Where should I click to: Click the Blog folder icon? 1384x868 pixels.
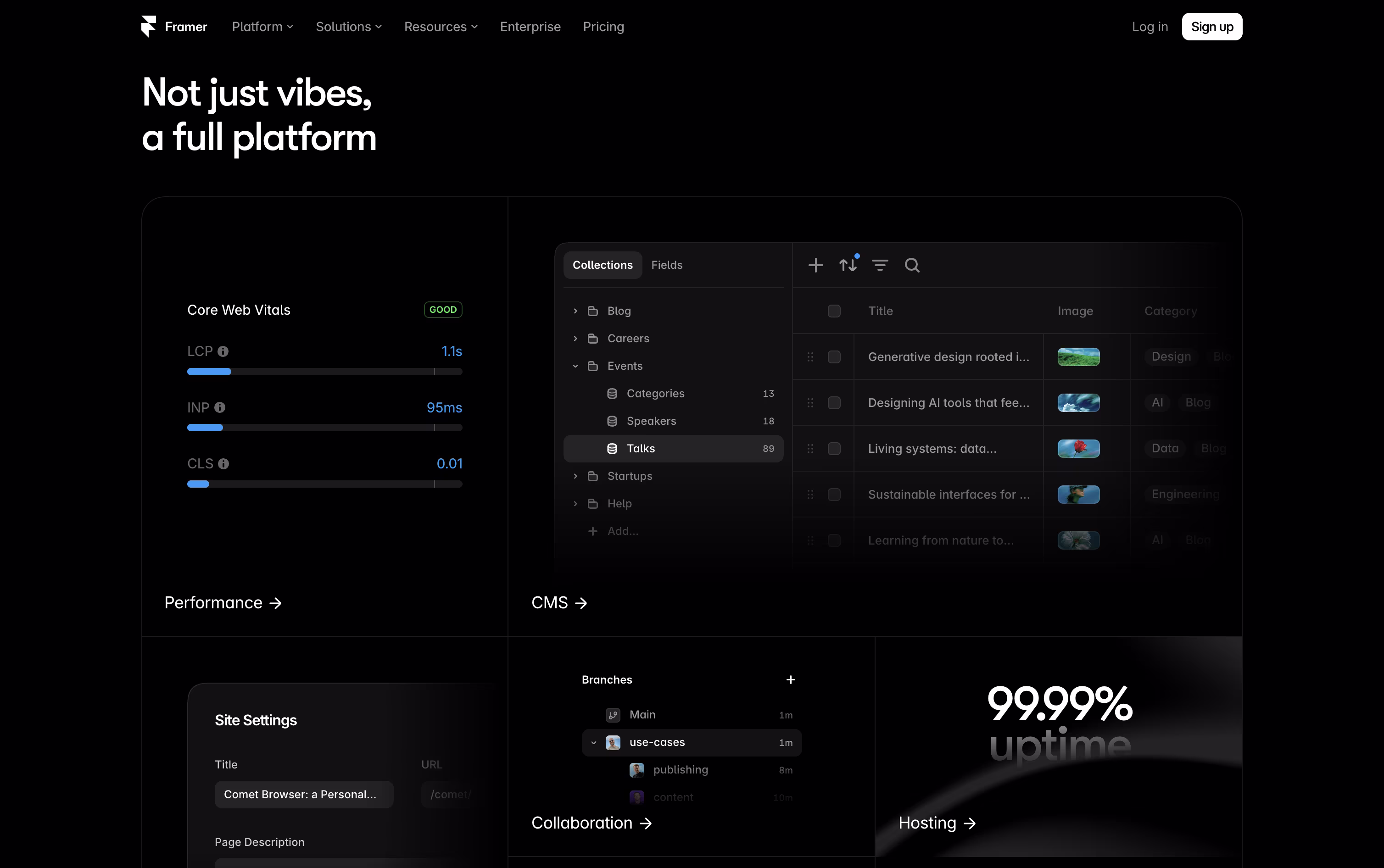593,311
